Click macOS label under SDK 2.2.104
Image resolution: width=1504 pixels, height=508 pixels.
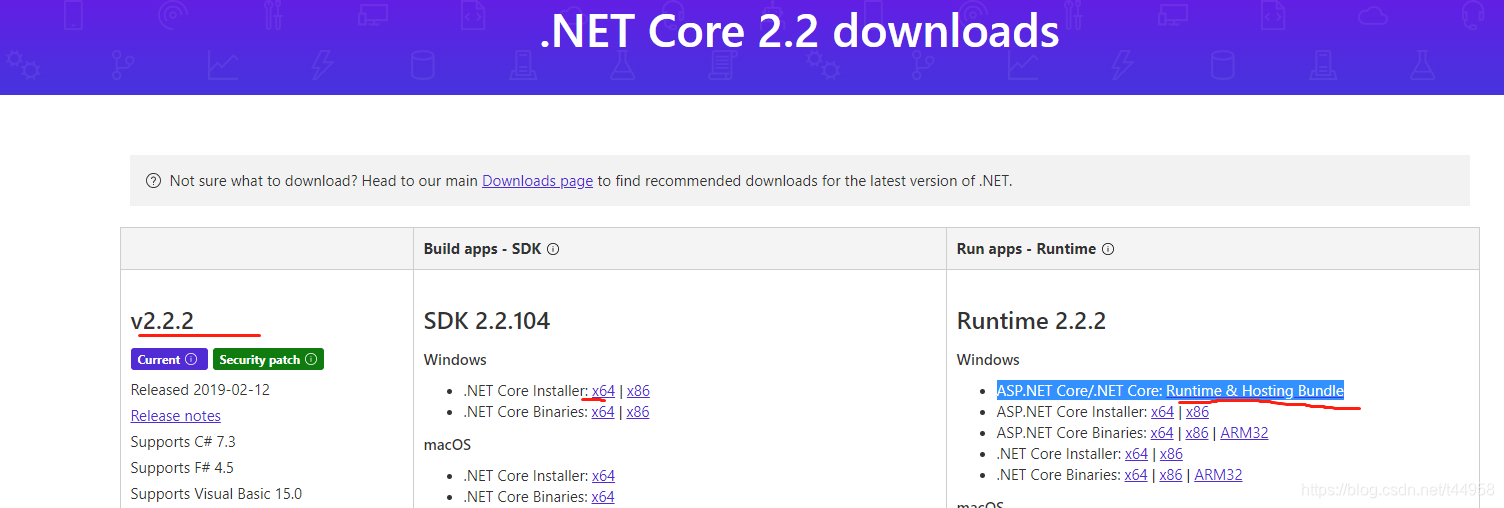(x=447, y=444)
